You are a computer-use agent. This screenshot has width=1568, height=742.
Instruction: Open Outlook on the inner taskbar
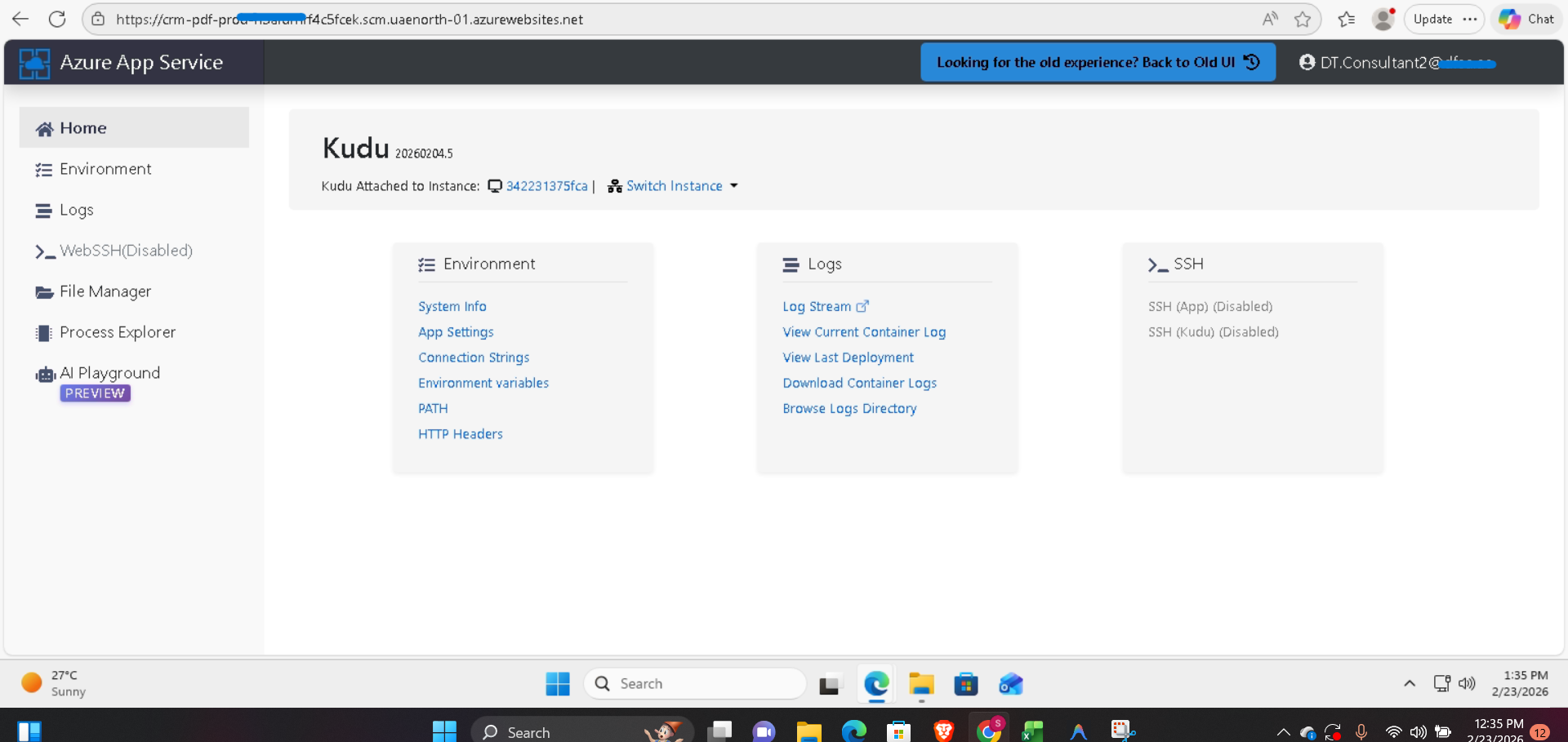pos(1011,684)
